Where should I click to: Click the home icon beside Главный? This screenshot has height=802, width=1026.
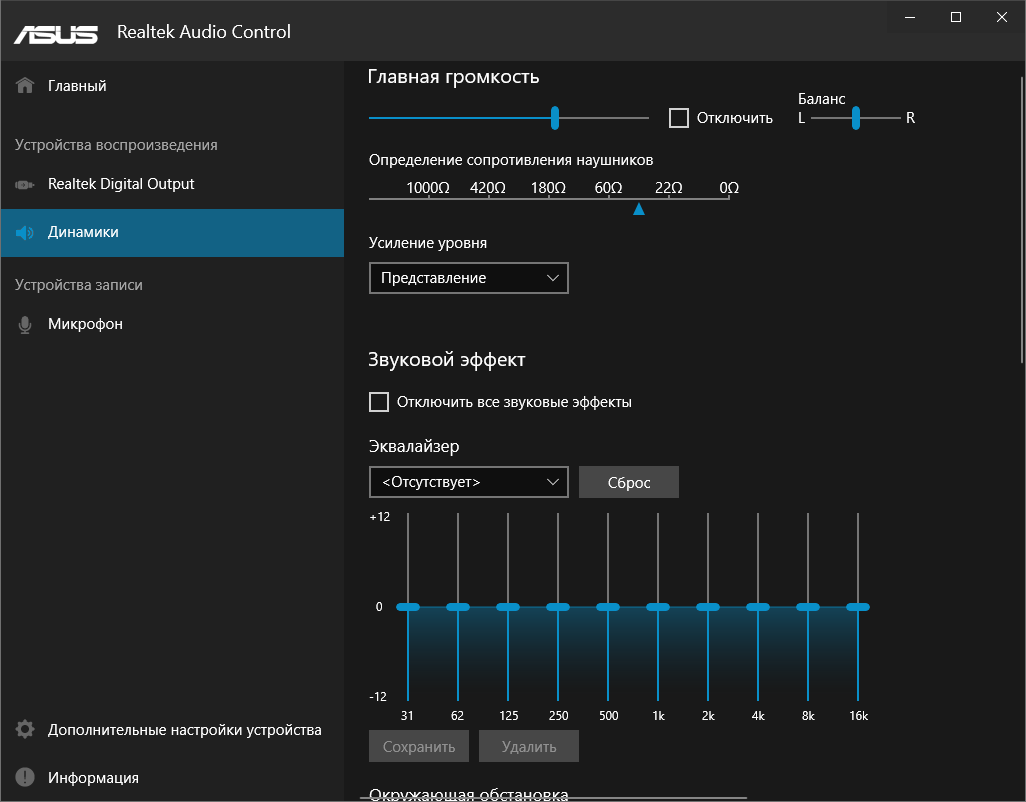(23, 85)
